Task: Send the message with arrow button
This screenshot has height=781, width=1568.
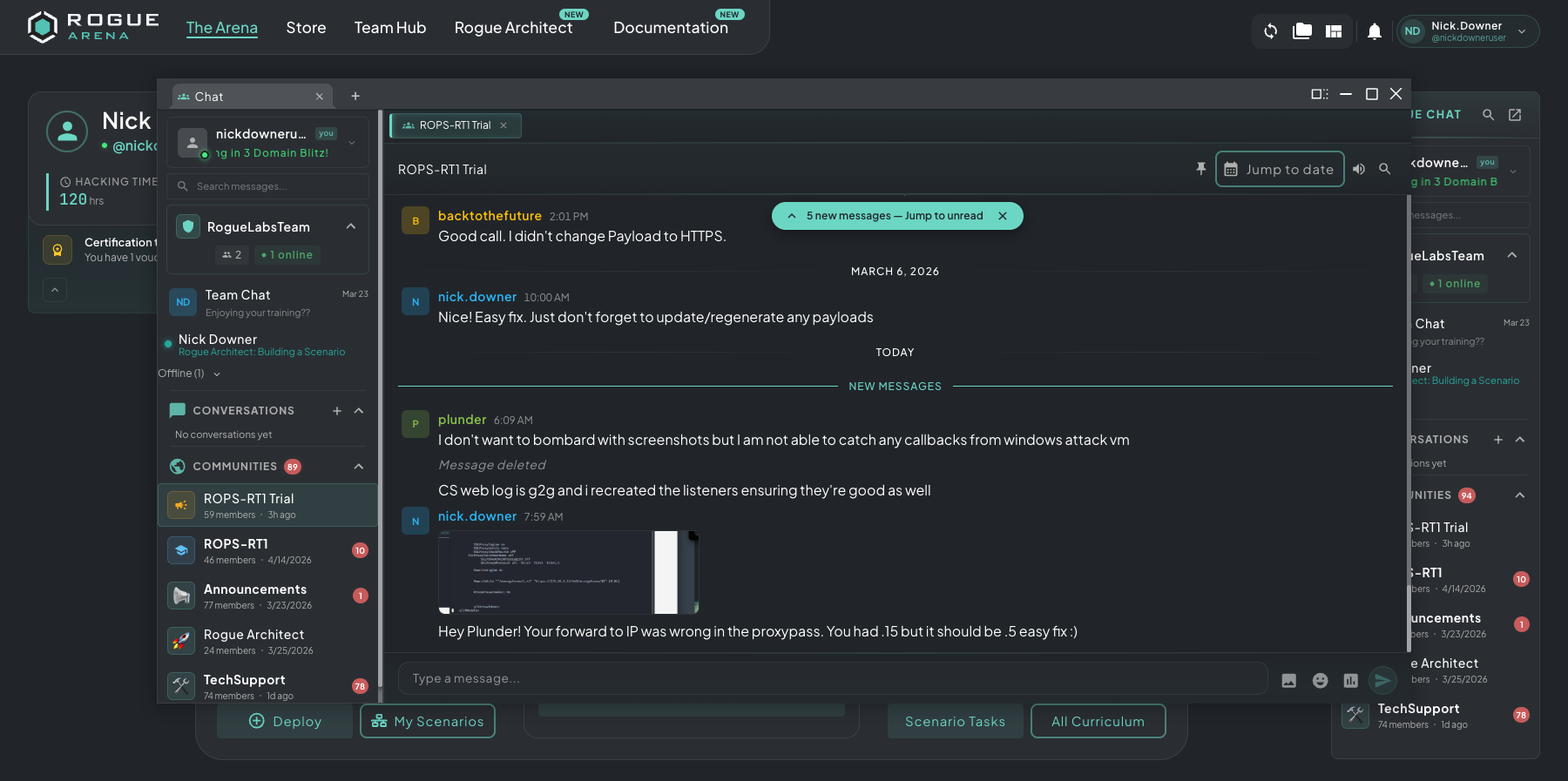Action: tap(1382, 680)
